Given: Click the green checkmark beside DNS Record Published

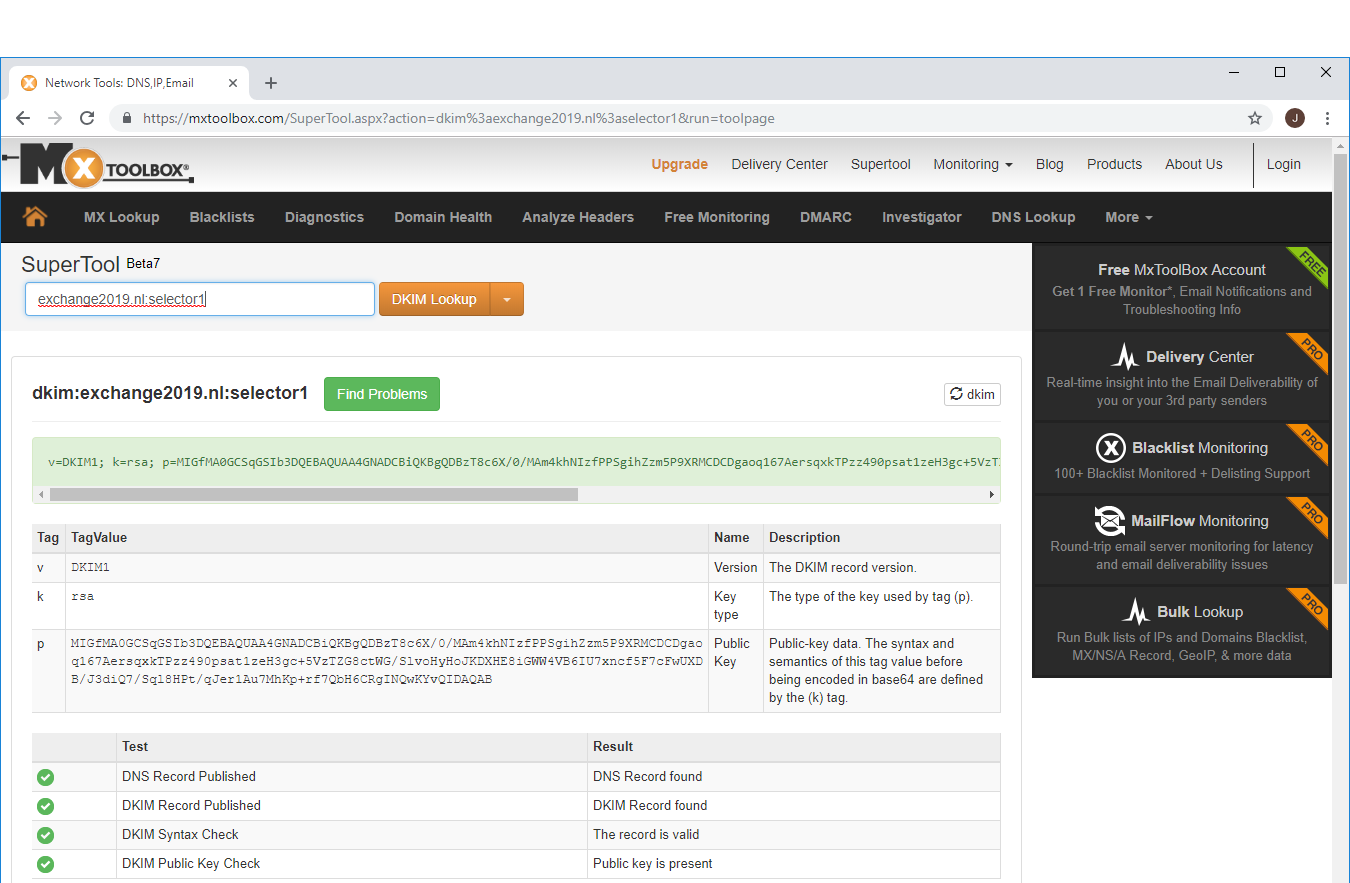Looking at the screenshot, I should 45,777.
